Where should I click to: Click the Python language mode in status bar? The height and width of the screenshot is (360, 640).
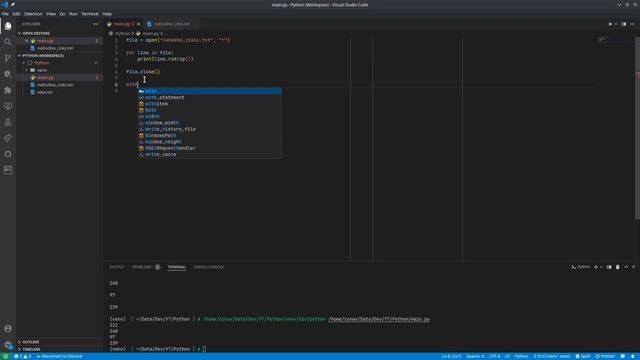coord(521,356)
